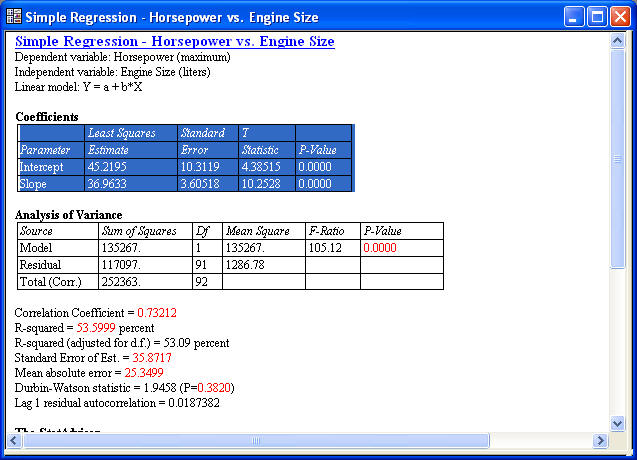Click the F-Ratio value 105.12

tap(325, 248)
